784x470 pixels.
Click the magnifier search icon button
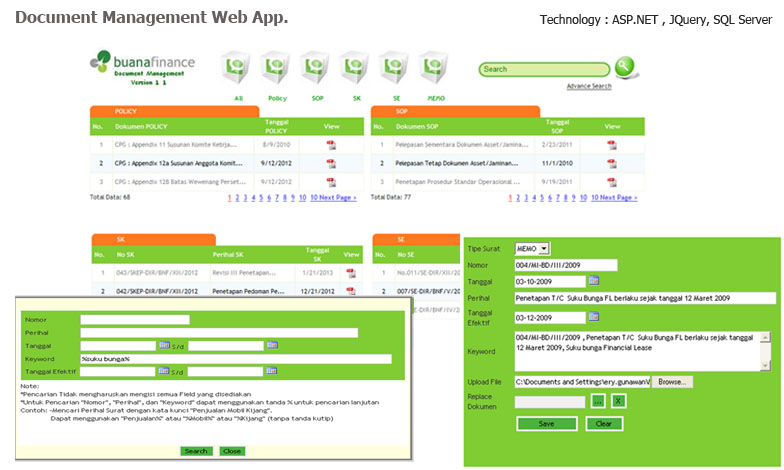point(626,68)
